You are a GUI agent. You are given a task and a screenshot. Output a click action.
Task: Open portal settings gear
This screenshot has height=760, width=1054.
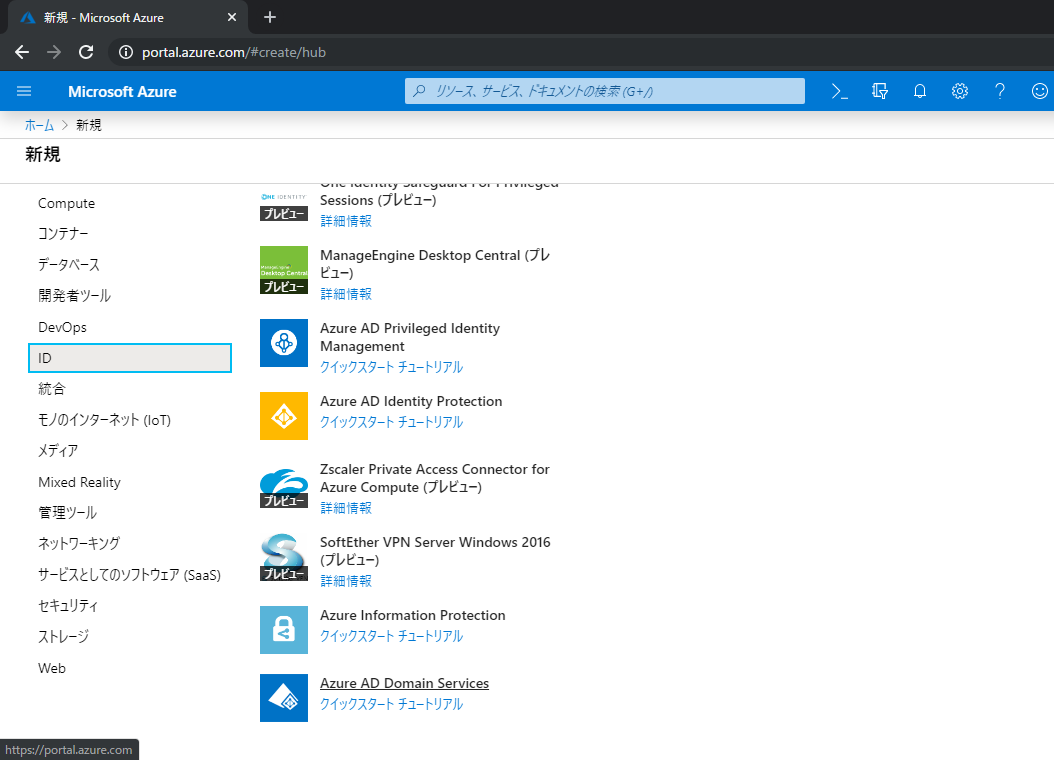(x=960, y=91)
